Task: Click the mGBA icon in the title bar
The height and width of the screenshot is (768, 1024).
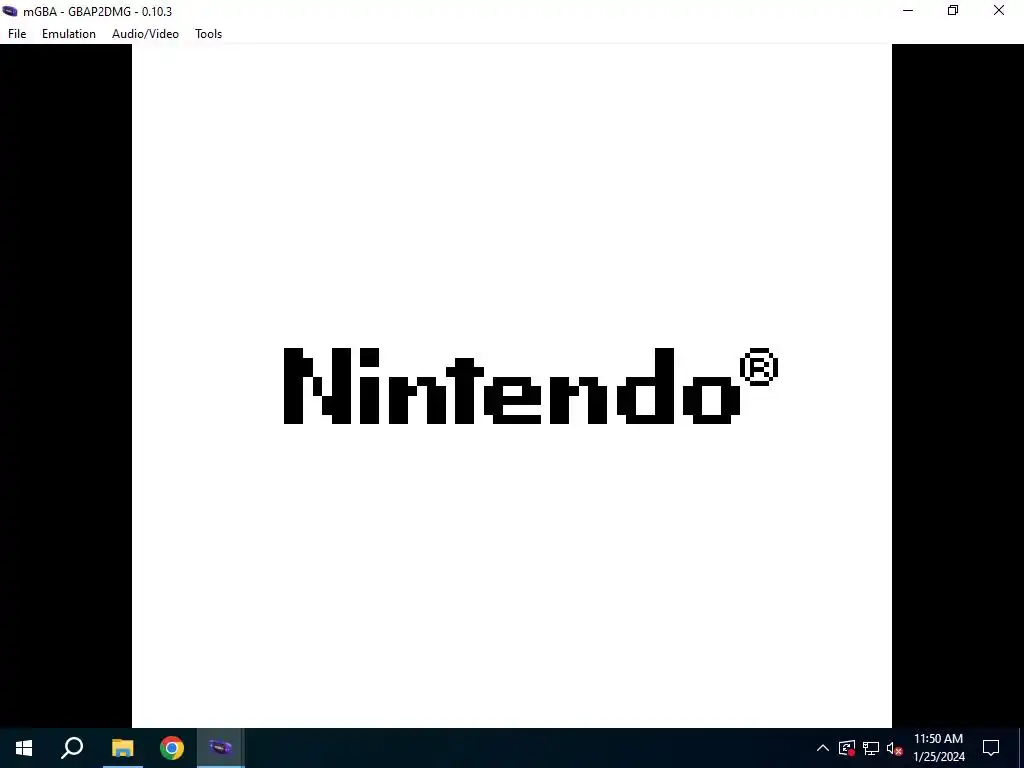Action: (10, 11)
